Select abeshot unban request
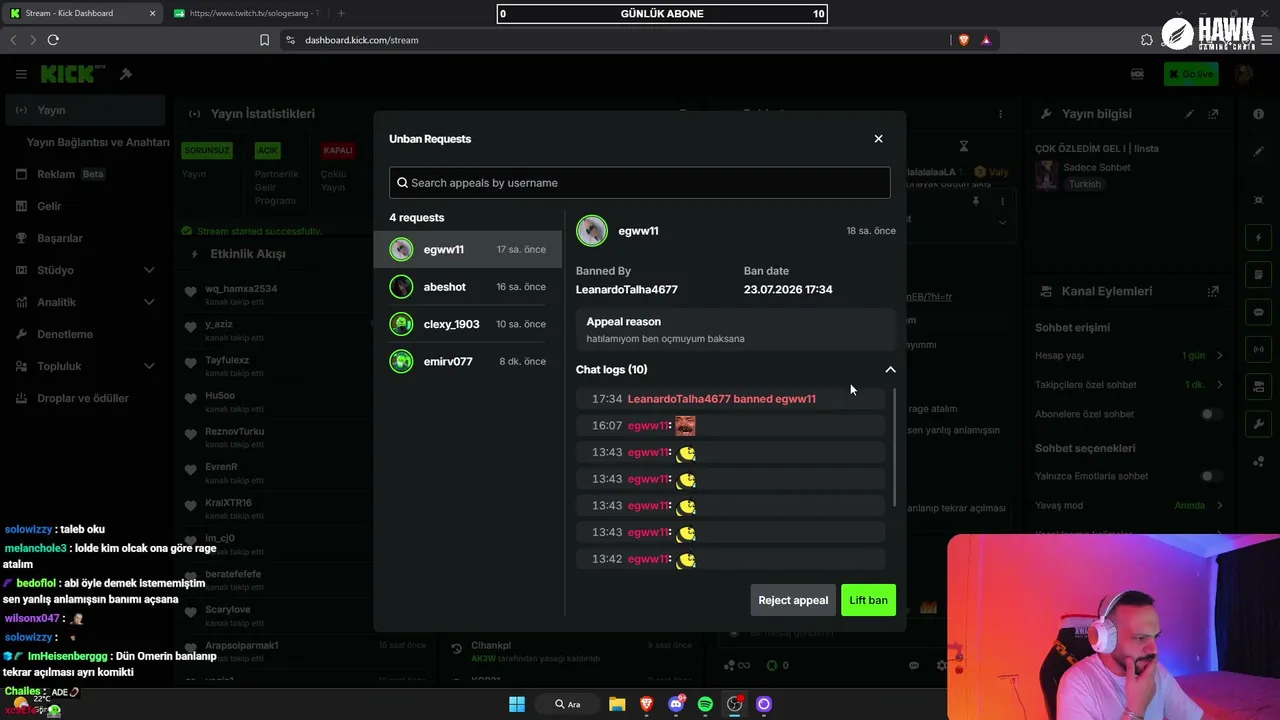This screenshot has width=1280, height=720. [468, 287]
